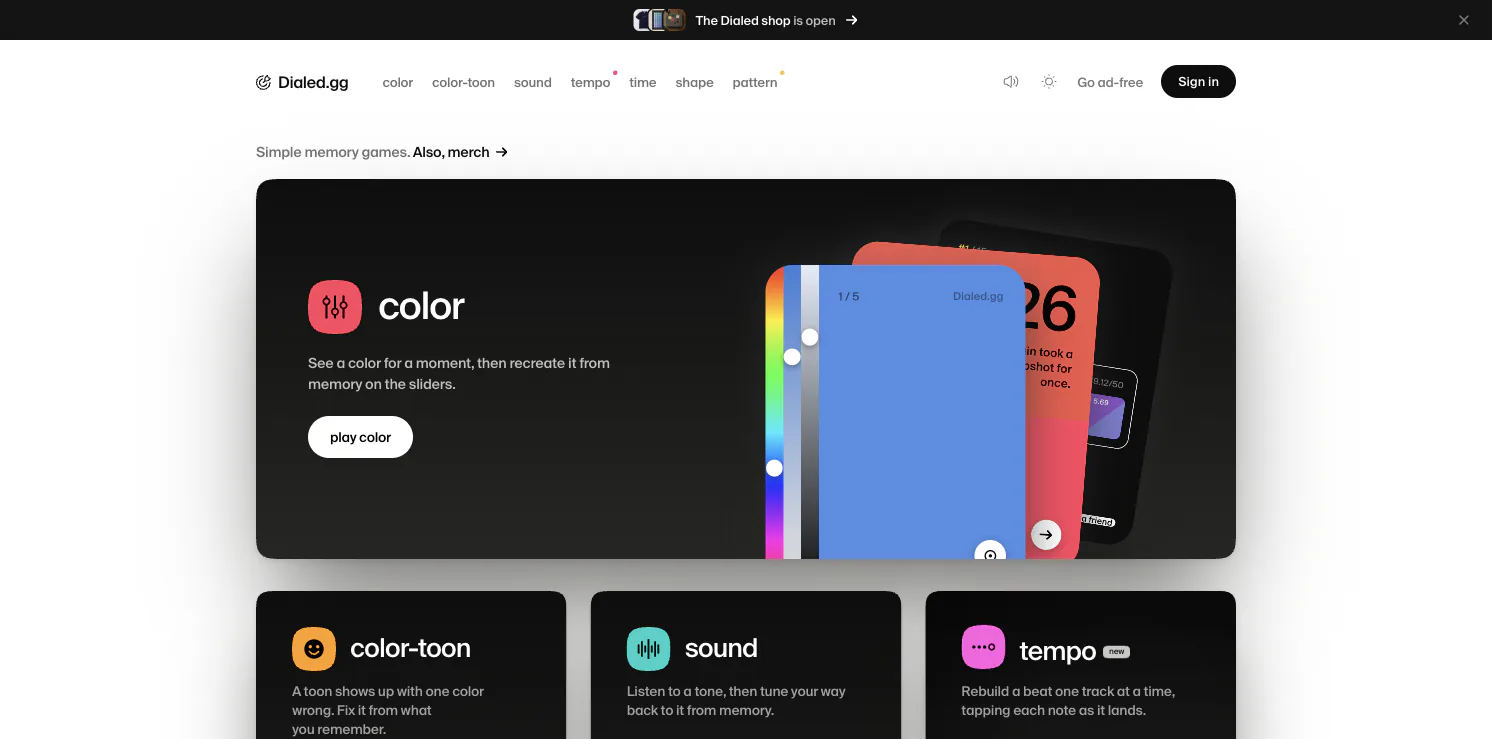The width and height of the screenshot is (1492, 739).
Task: Open the color game from nav
Action: click(398, 83)
